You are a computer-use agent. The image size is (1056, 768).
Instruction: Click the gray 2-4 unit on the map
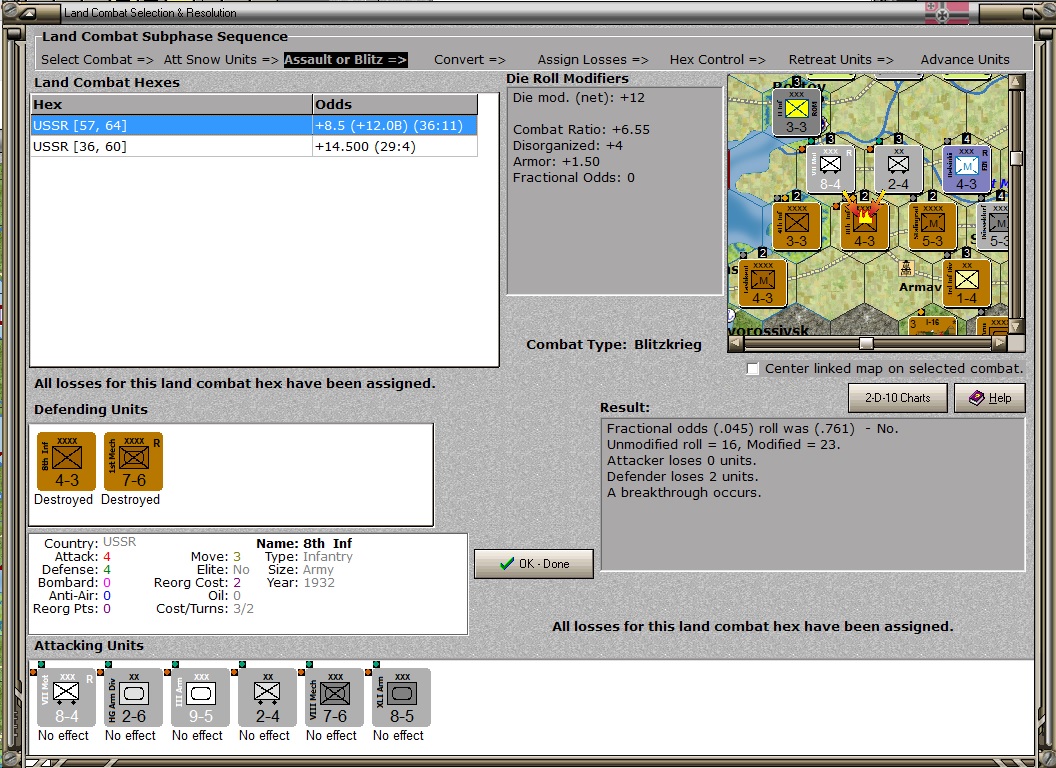[898, 169]
